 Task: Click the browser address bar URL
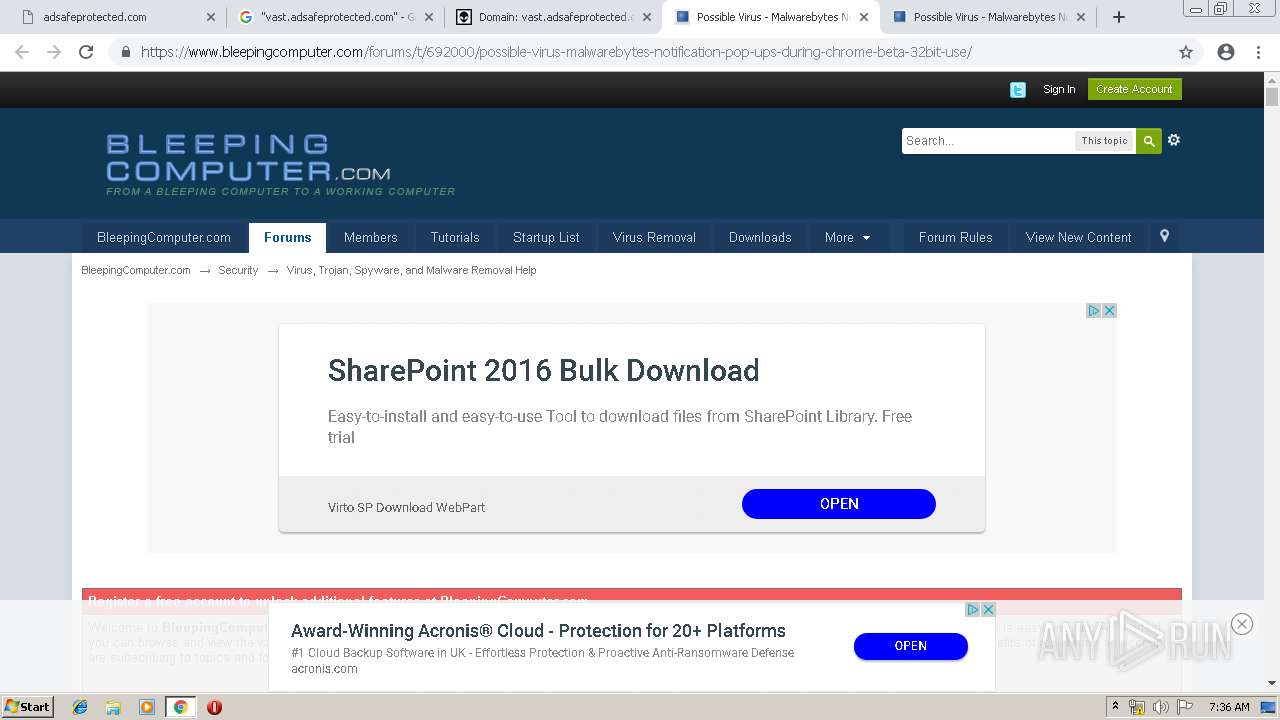click(556, 52)
